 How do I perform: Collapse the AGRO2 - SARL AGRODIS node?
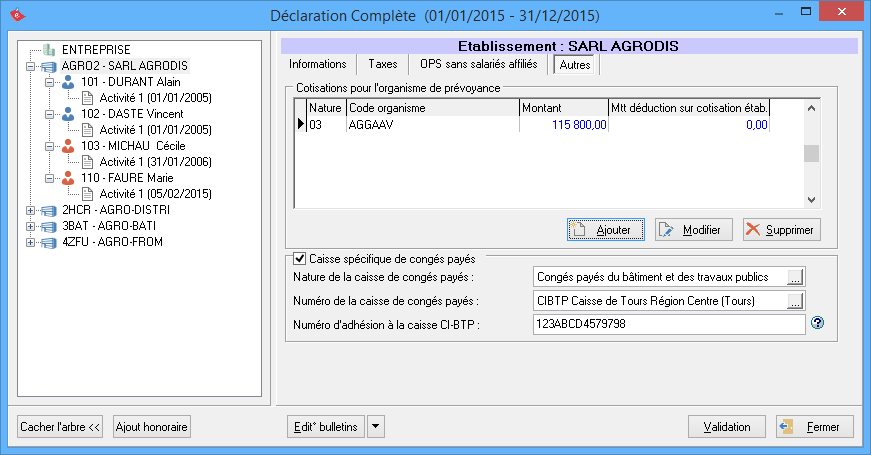click(31, 66)
